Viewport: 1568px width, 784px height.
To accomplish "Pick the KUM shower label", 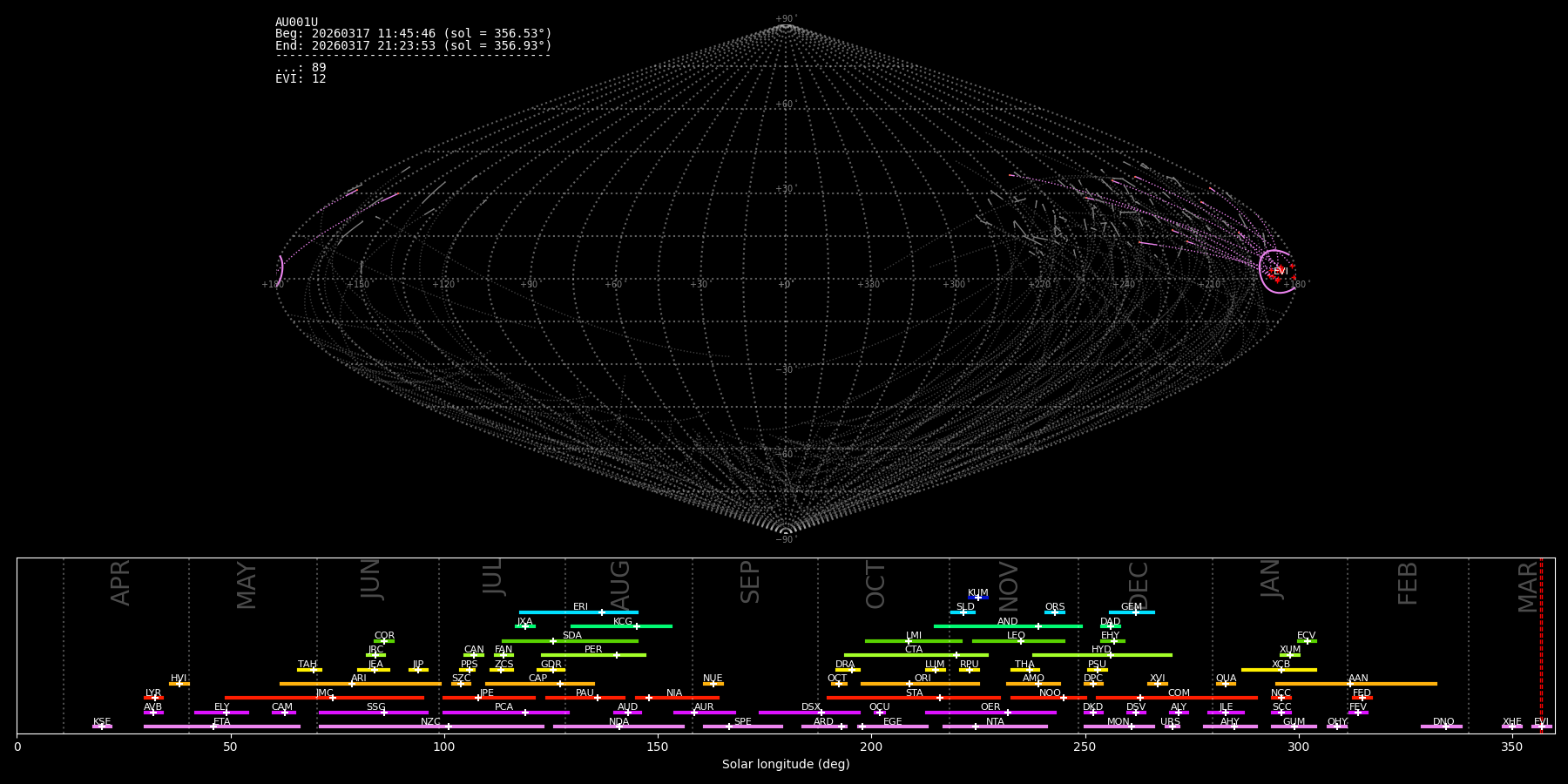I will (978, 593).
